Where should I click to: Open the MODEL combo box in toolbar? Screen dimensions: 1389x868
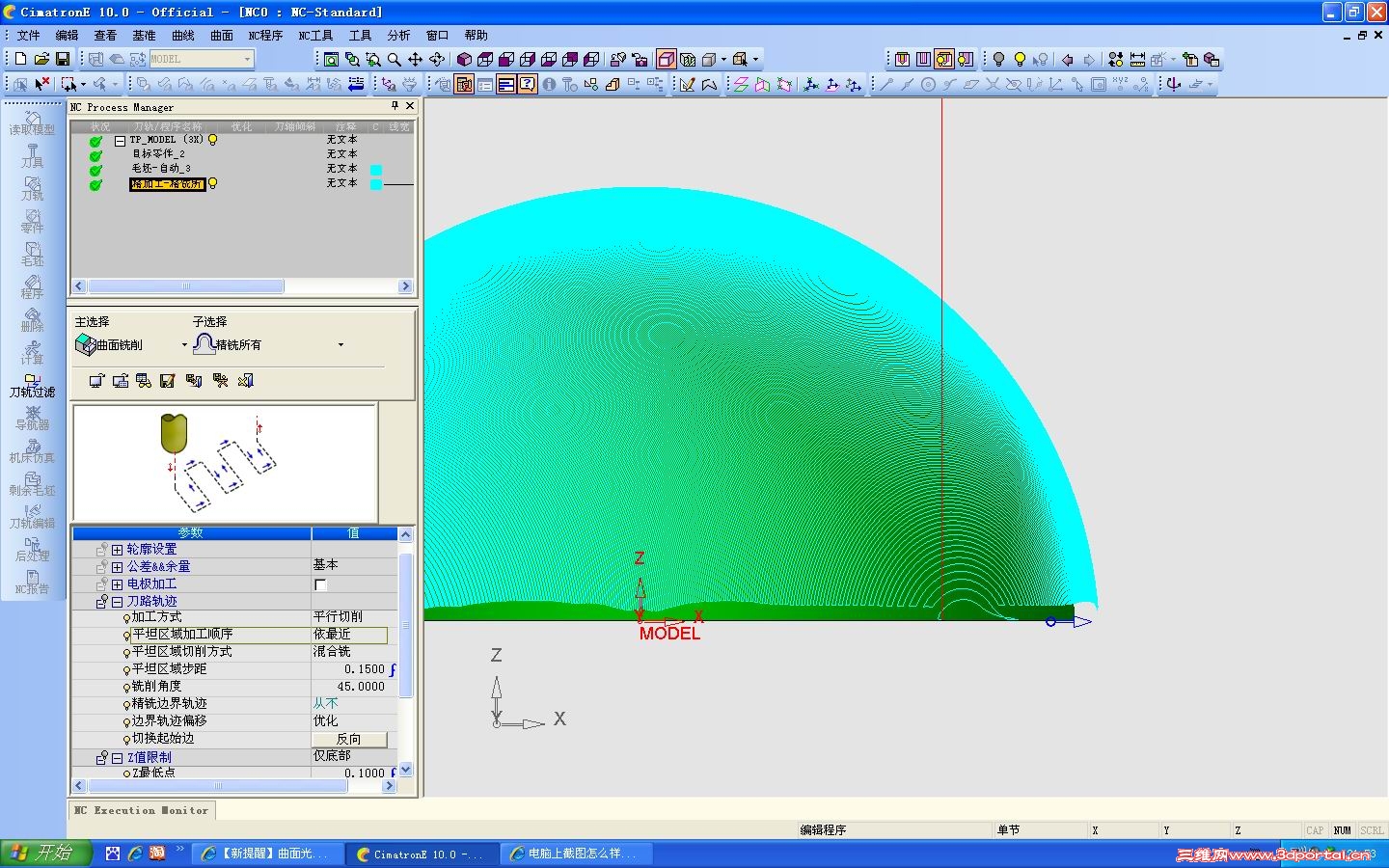[x=201, y=59]
